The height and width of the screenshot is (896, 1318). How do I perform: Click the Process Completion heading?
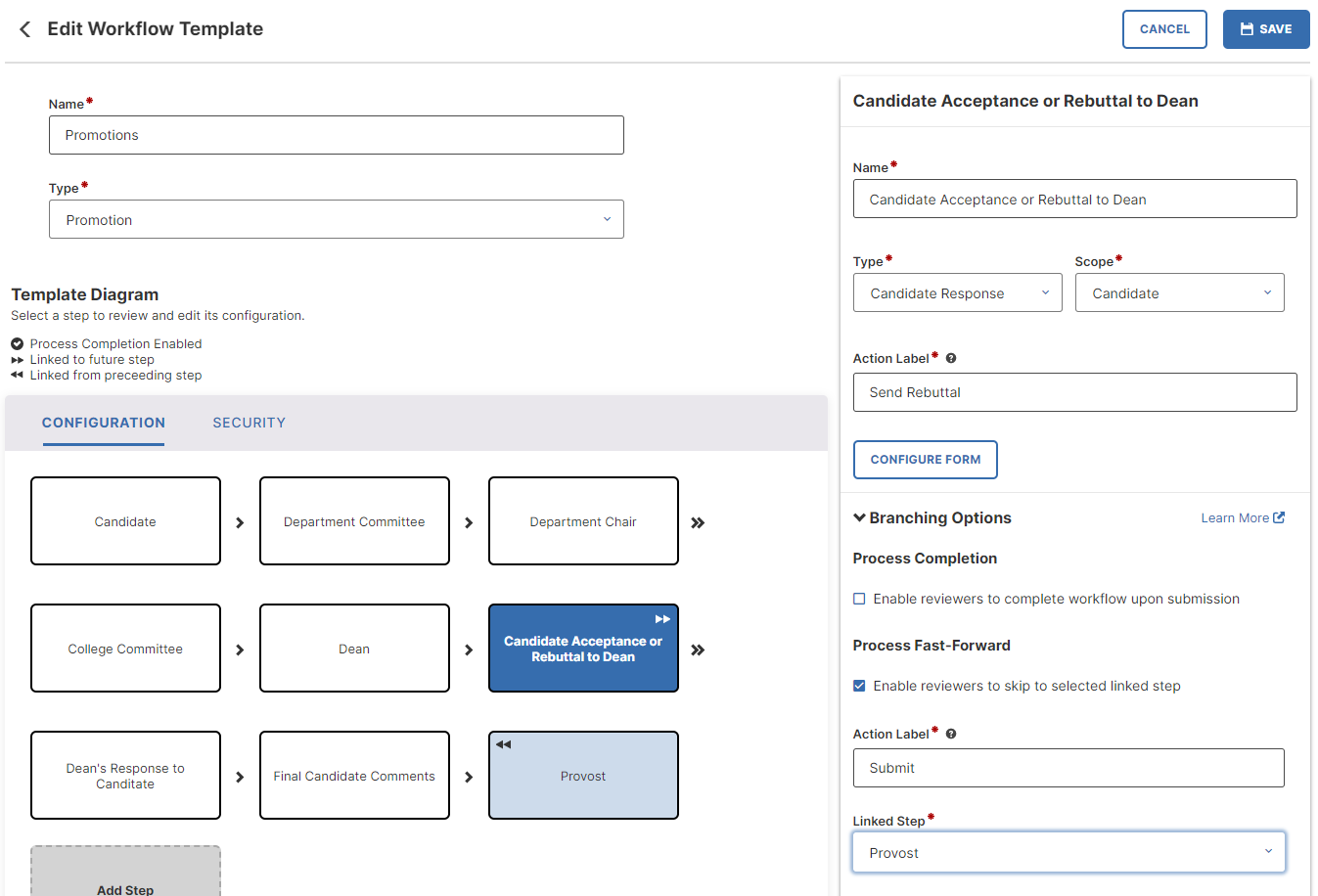click(925, 559)
